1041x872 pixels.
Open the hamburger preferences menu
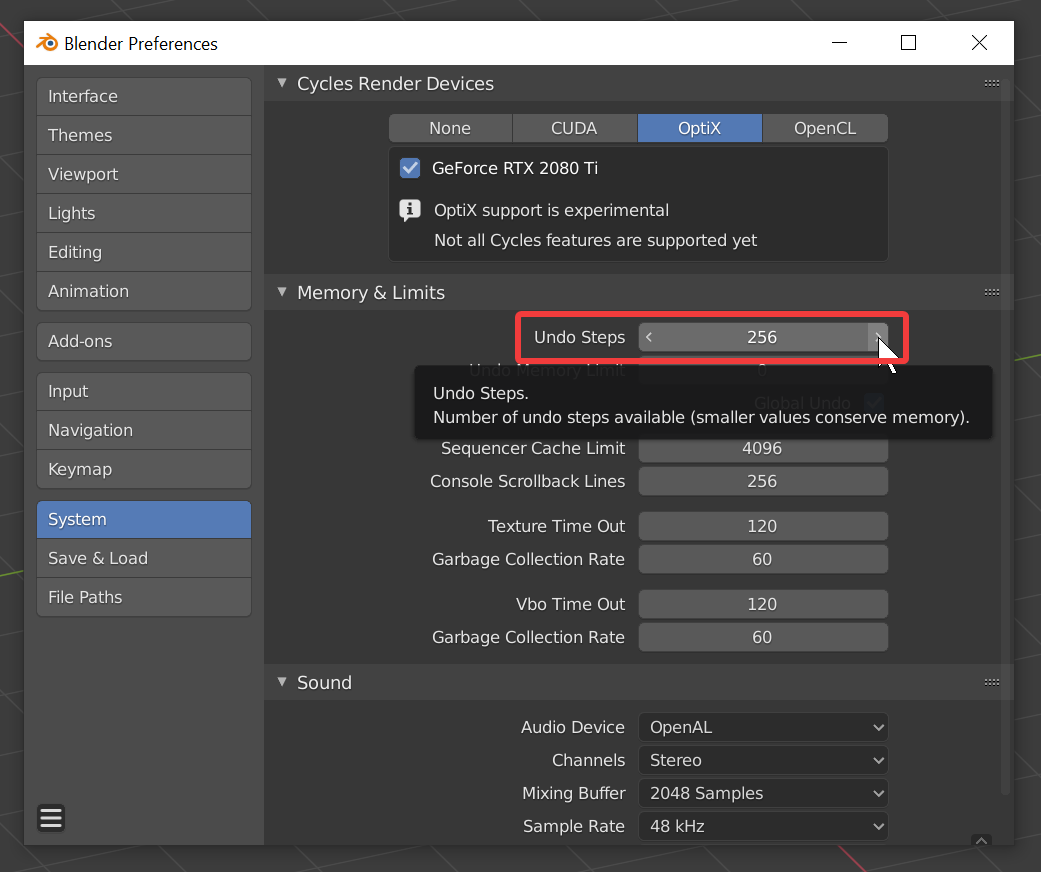point(51,818)
